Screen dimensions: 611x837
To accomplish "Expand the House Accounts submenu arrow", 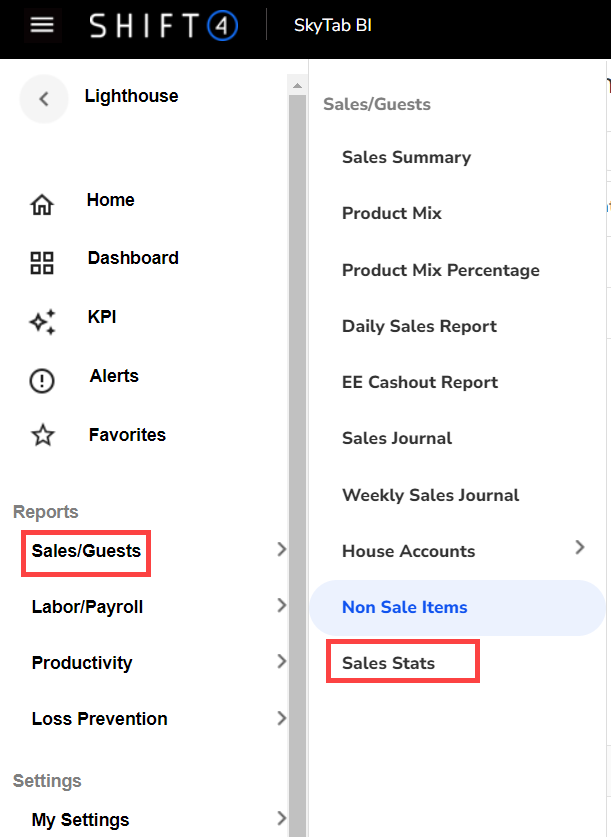I will pos(580,547).
